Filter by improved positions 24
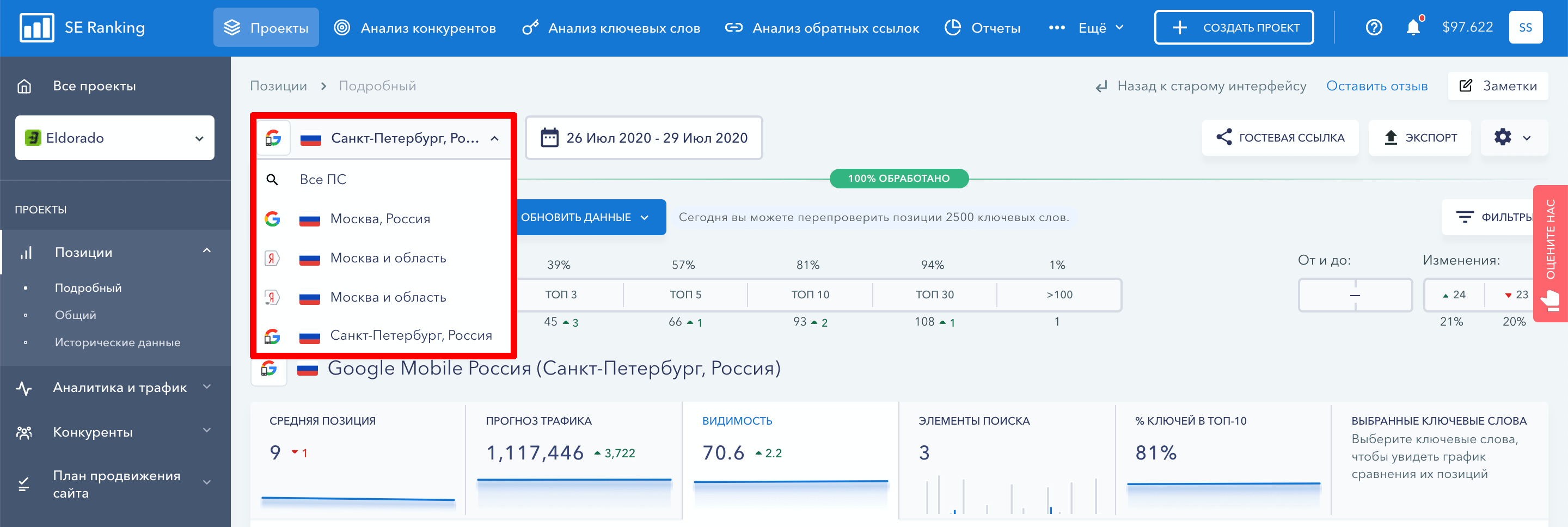Screen dimensions: 1568x527 coord(1454,295)
